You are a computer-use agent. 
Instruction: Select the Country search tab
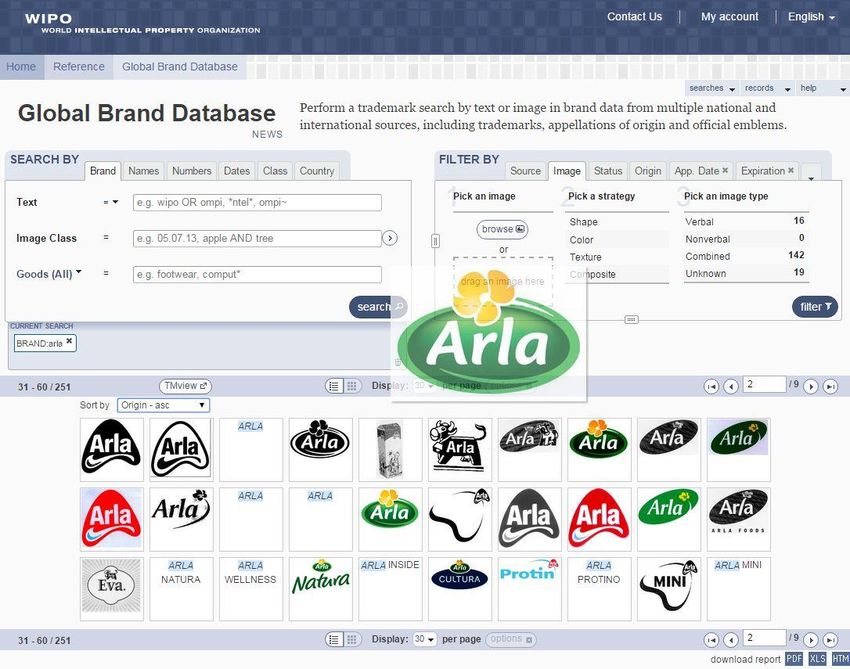point(317,171)
